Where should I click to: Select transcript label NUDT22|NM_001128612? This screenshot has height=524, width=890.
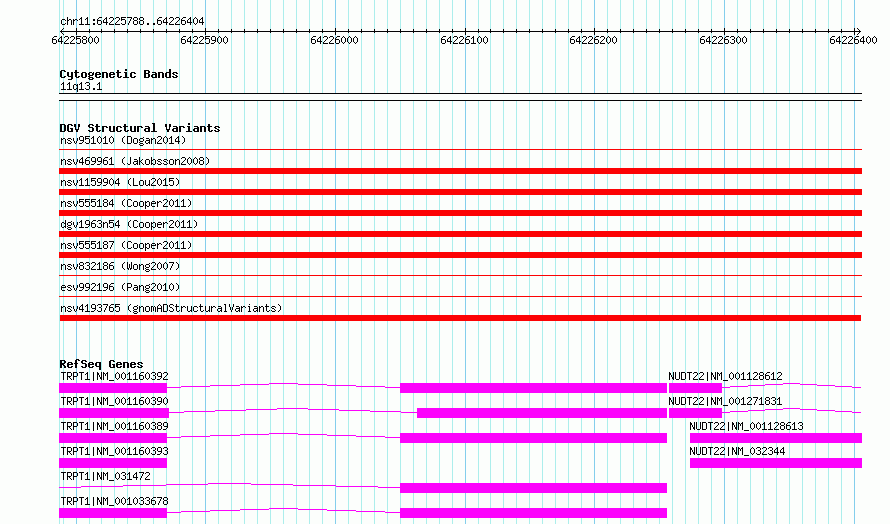pyautogui.click(x=725, y=376)
